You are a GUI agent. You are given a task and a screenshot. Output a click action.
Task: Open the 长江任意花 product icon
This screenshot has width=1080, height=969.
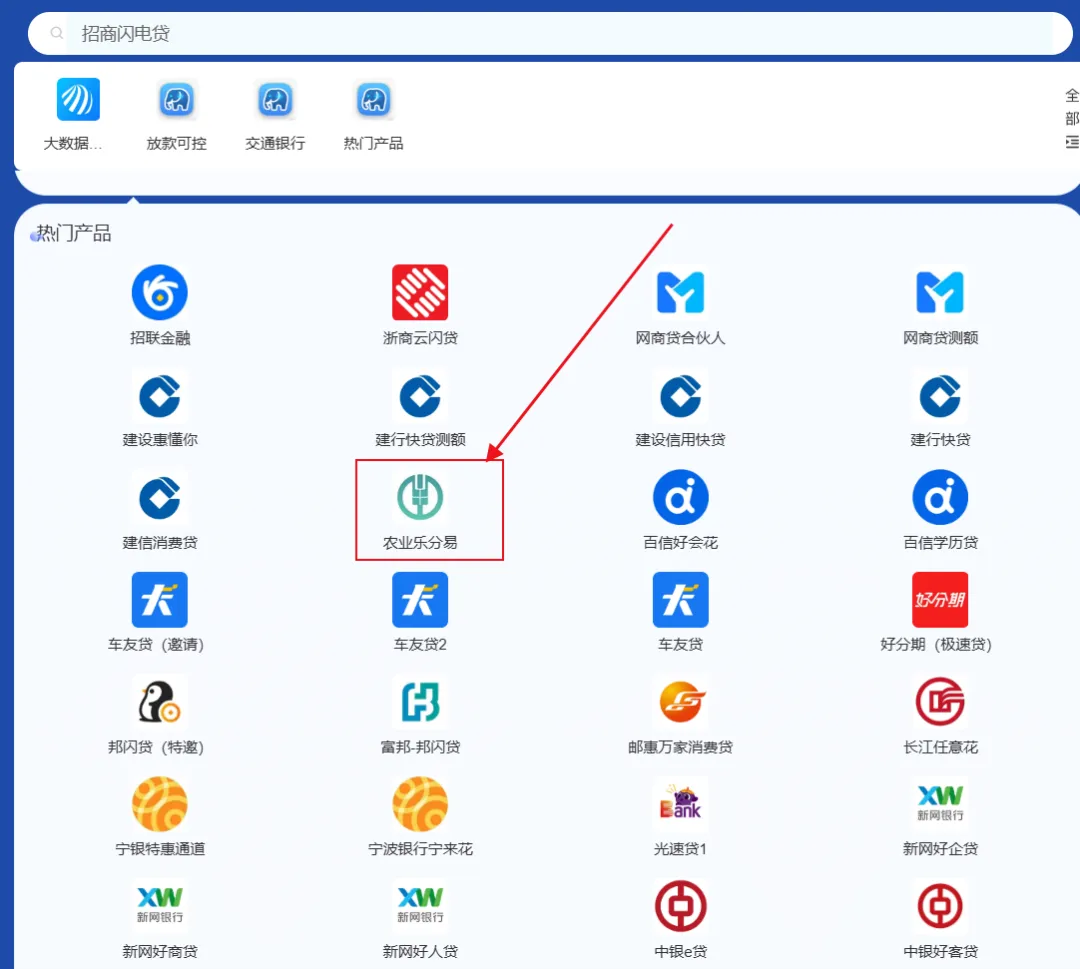[940, 702]
